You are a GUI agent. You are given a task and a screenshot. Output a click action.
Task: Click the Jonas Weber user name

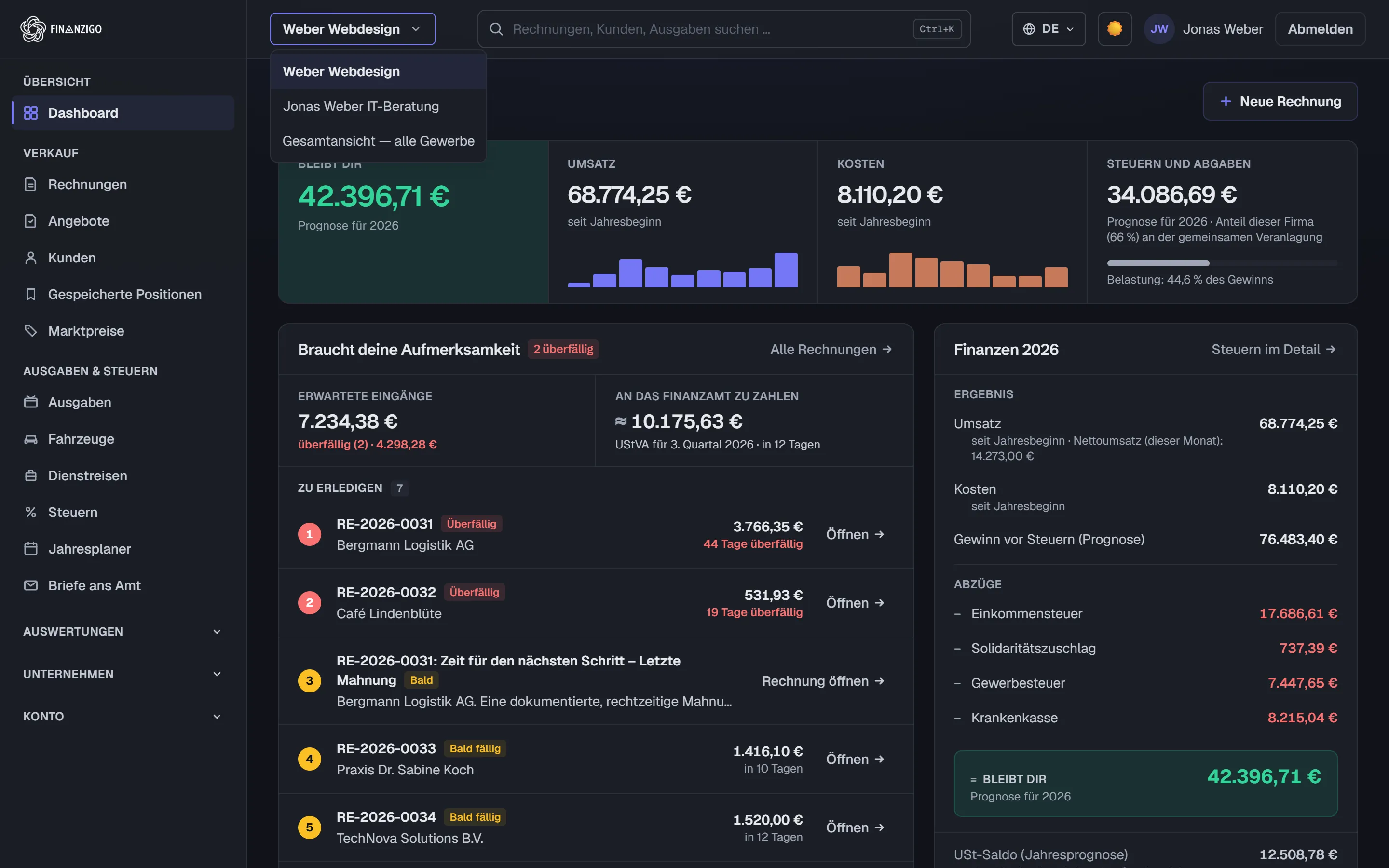coord(1223,29)
